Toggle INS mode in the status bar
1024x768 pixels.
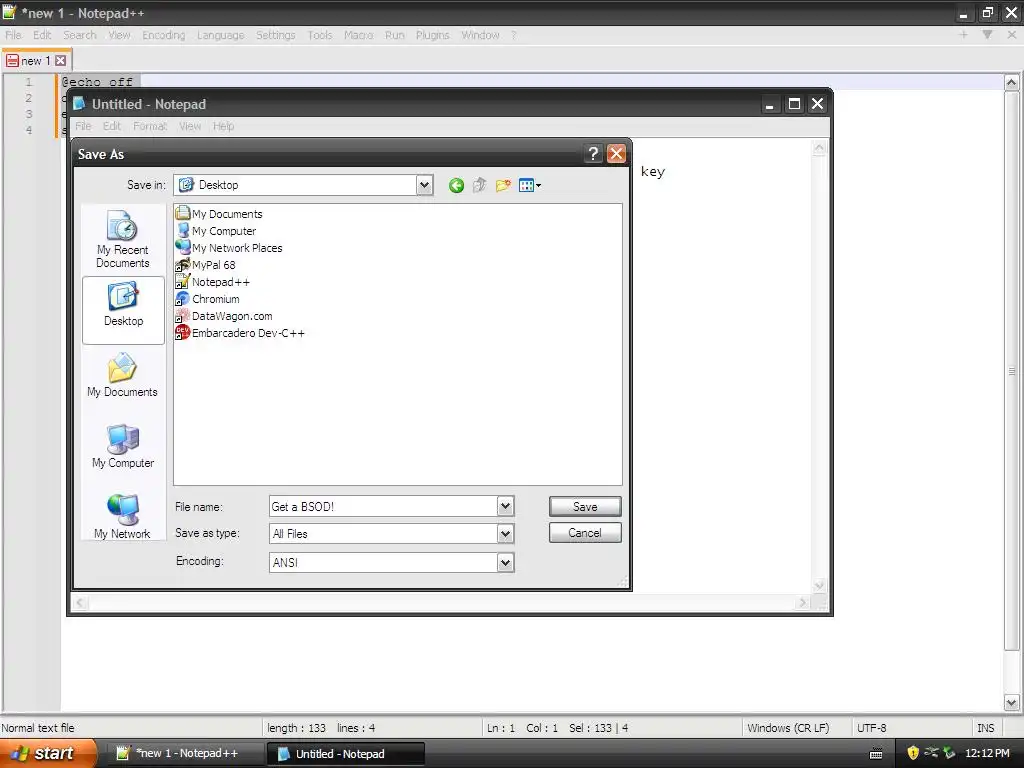[x=985, y=728]
